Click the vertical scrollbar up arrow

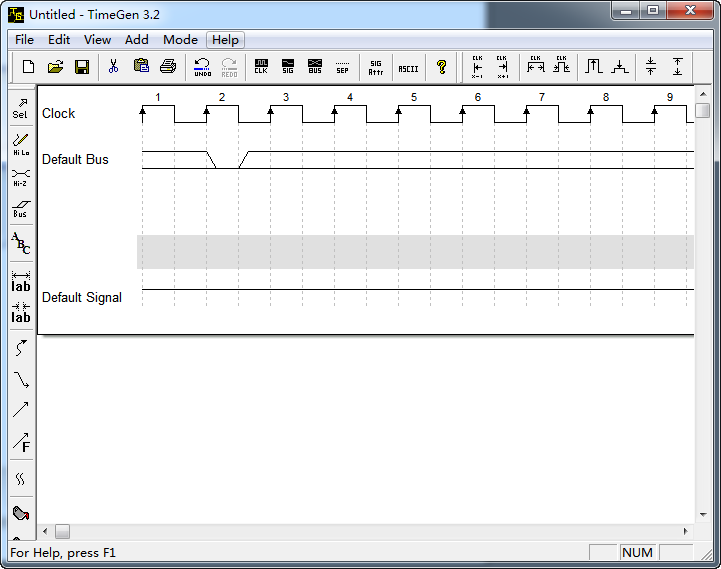click(703, 94)
